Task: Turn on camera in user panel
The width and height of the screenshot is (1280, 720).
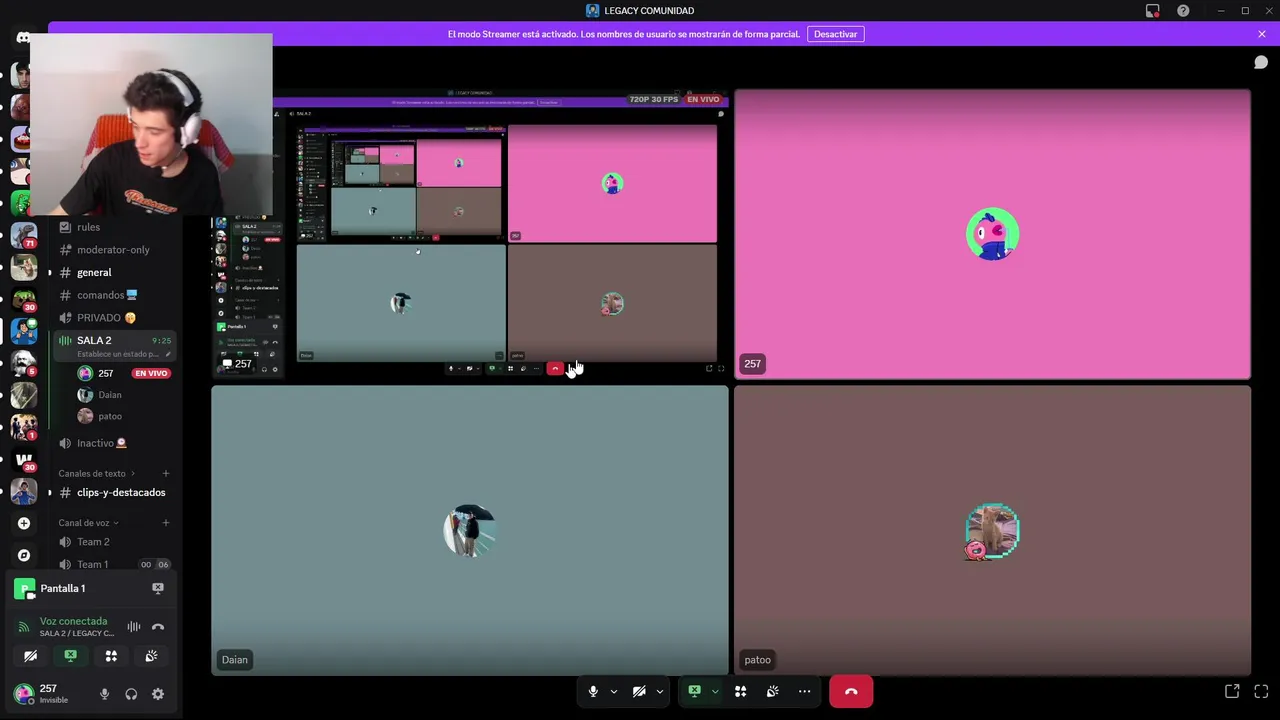Action: click(30, 656)
